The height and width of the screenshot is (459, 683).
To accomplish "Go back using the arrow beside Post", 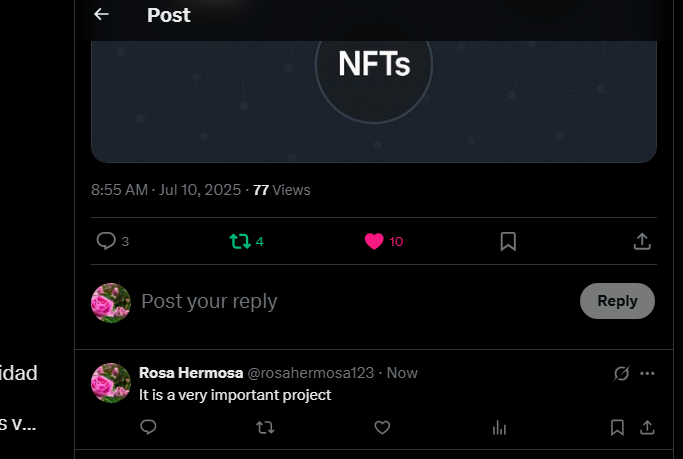I will (101, 14).
